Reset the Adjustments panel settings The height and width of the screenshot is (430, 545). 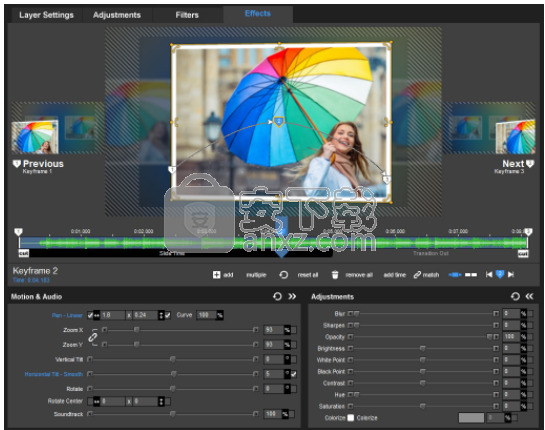point(515,296)
